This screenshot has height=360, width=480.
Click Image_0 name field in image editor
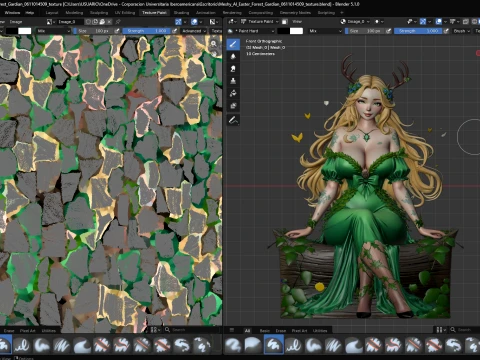click(70, 22)
